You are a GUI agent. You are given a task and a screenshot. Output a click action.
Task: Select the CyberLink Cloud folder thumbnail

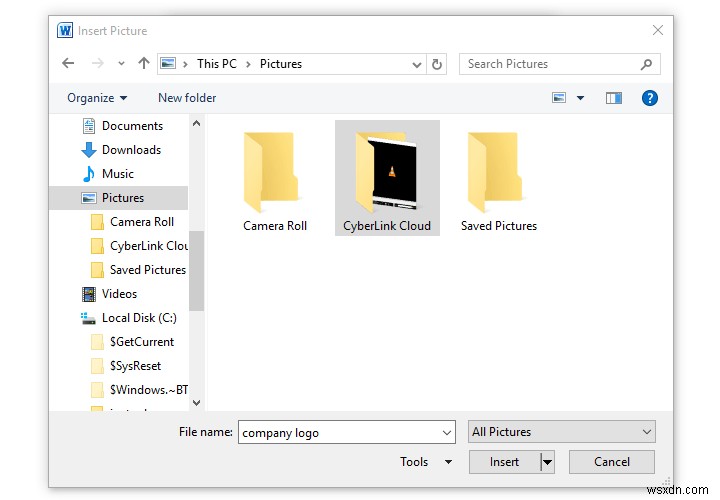click(387, 178)
